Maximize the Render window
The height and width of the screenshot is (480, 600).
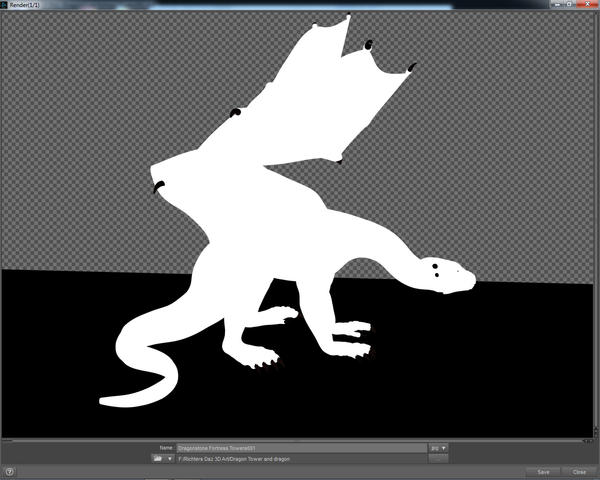(x=569, y=4)
